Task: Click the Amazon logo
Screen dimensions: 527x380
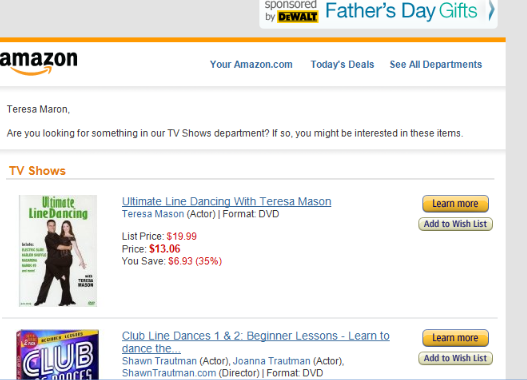Action: (38, 63)
